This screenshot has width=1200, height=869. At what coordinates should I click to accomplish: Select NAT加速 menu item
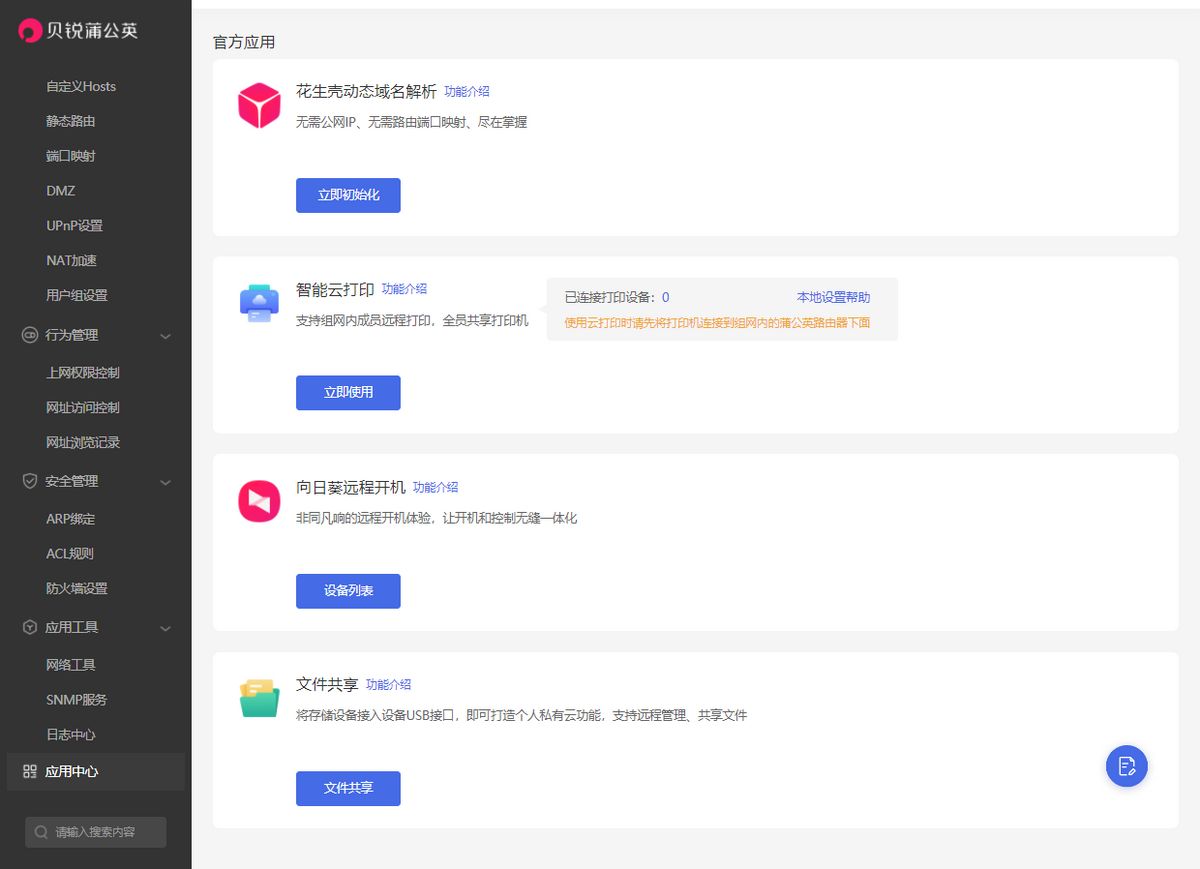click(71, 260)
